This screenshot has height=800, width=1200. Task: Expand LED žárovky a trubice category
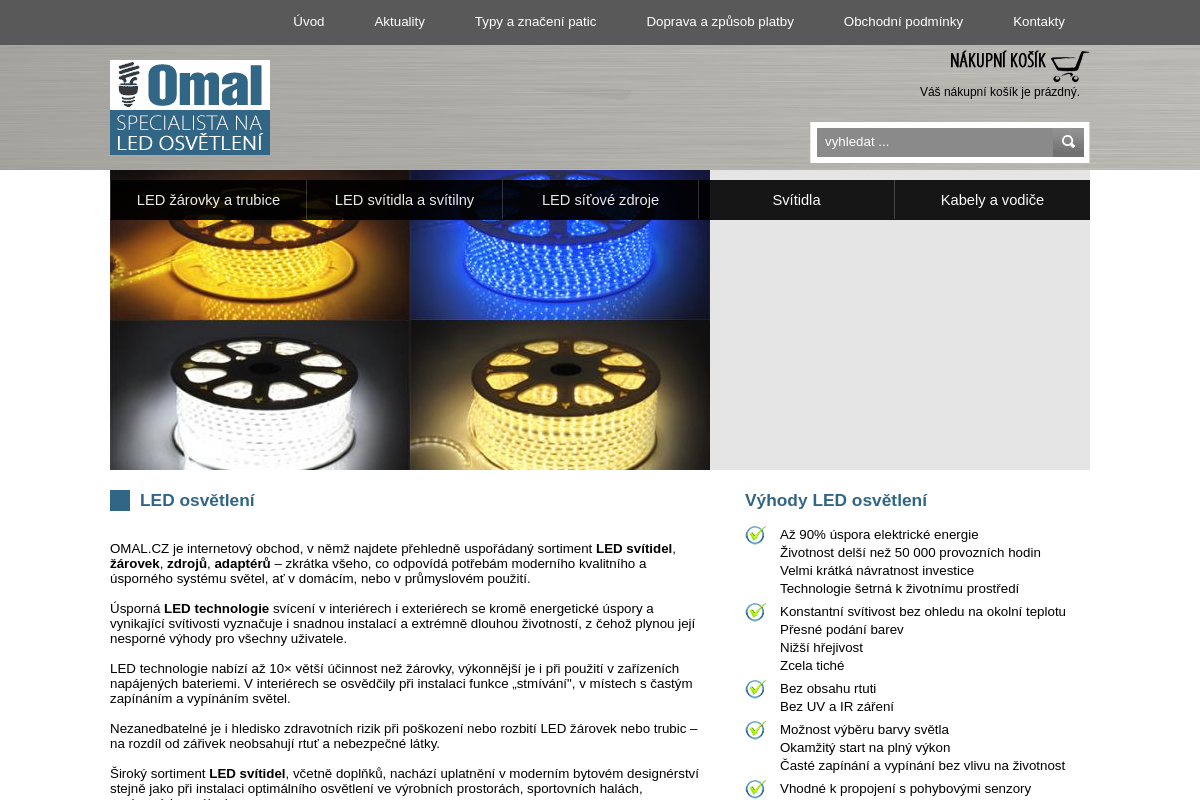pos(208,200)
